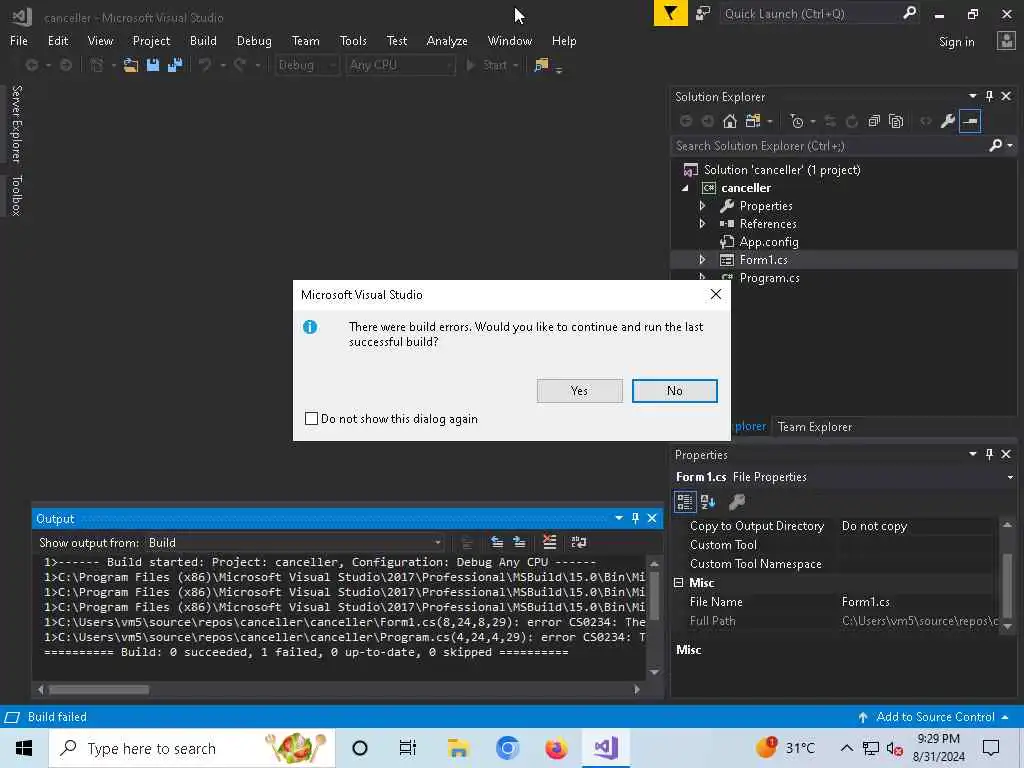Click the Property Pages wrench icon

(737, 502)
